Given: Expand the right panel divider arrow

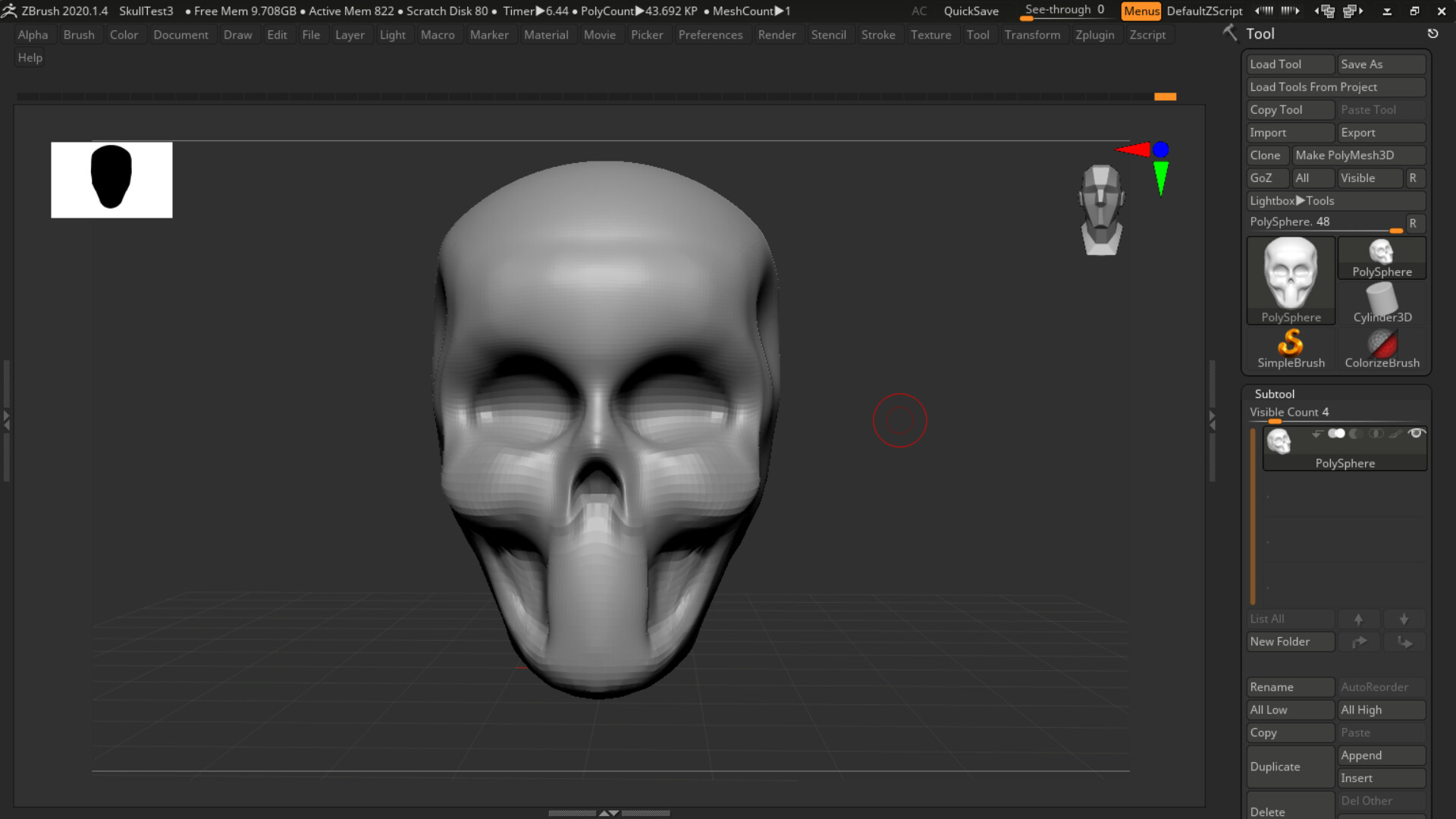Looking at the screenshot, I should [x=1213, y=419].
